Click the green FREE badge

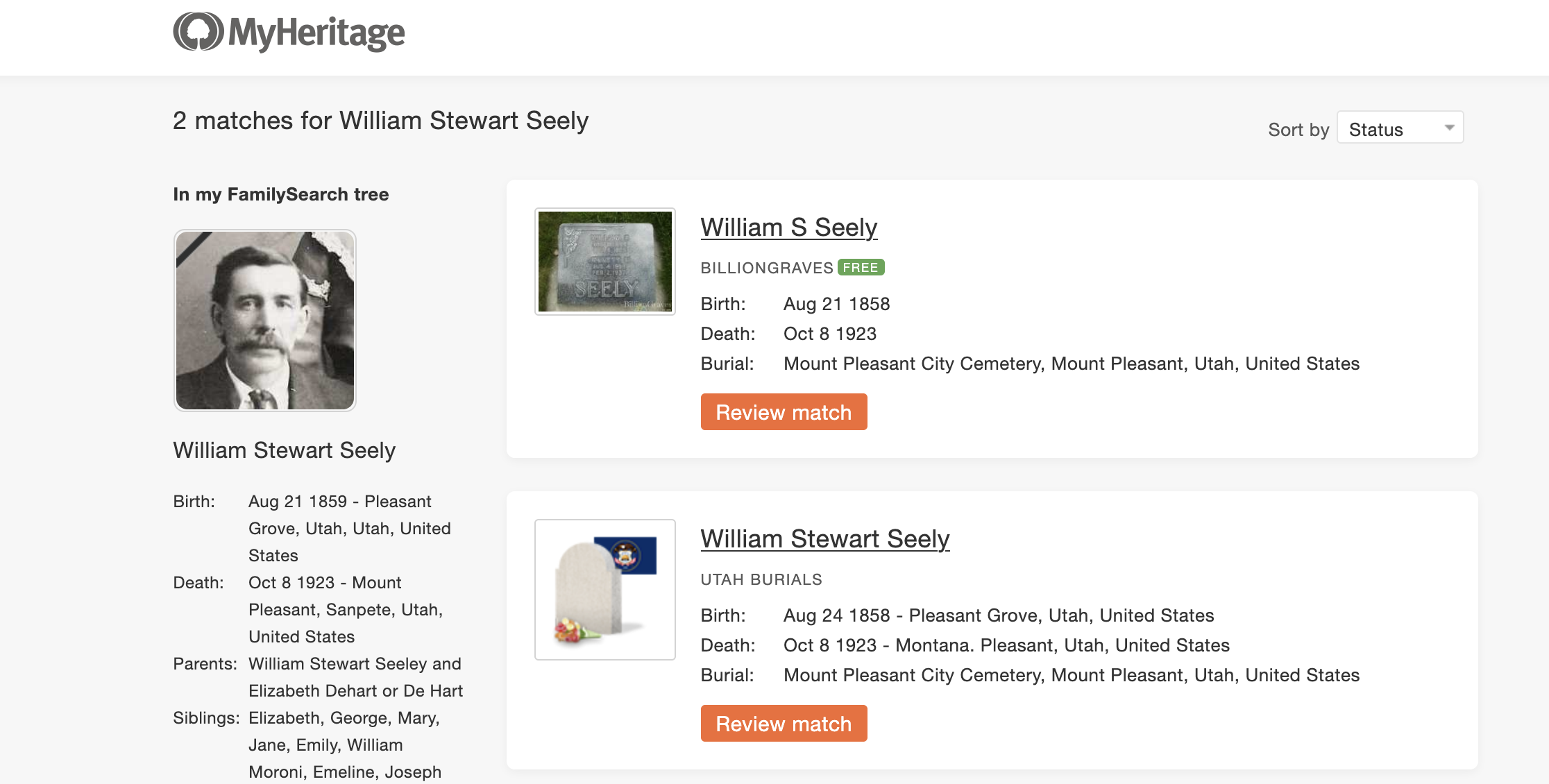tap(861, 268)
